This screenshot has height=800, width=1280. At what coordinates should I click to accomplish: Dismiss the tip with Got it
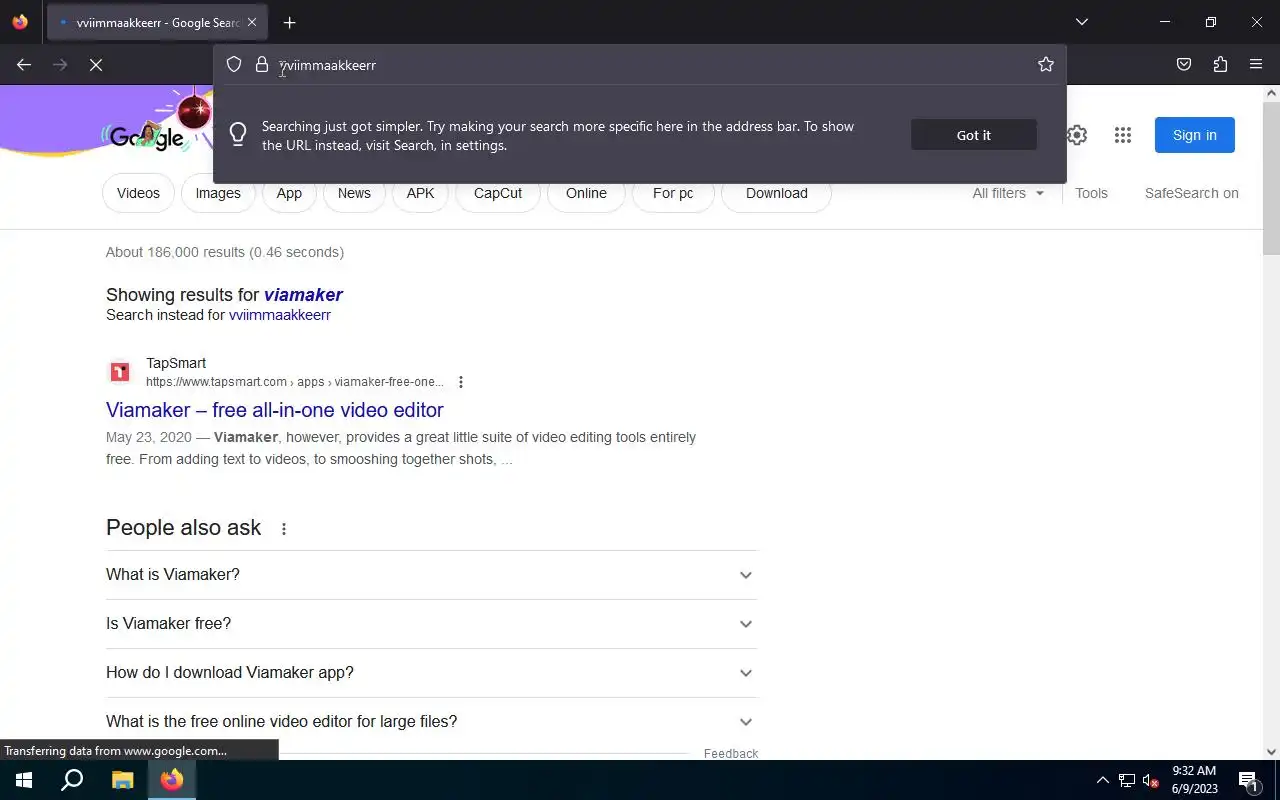pos(974,135)
